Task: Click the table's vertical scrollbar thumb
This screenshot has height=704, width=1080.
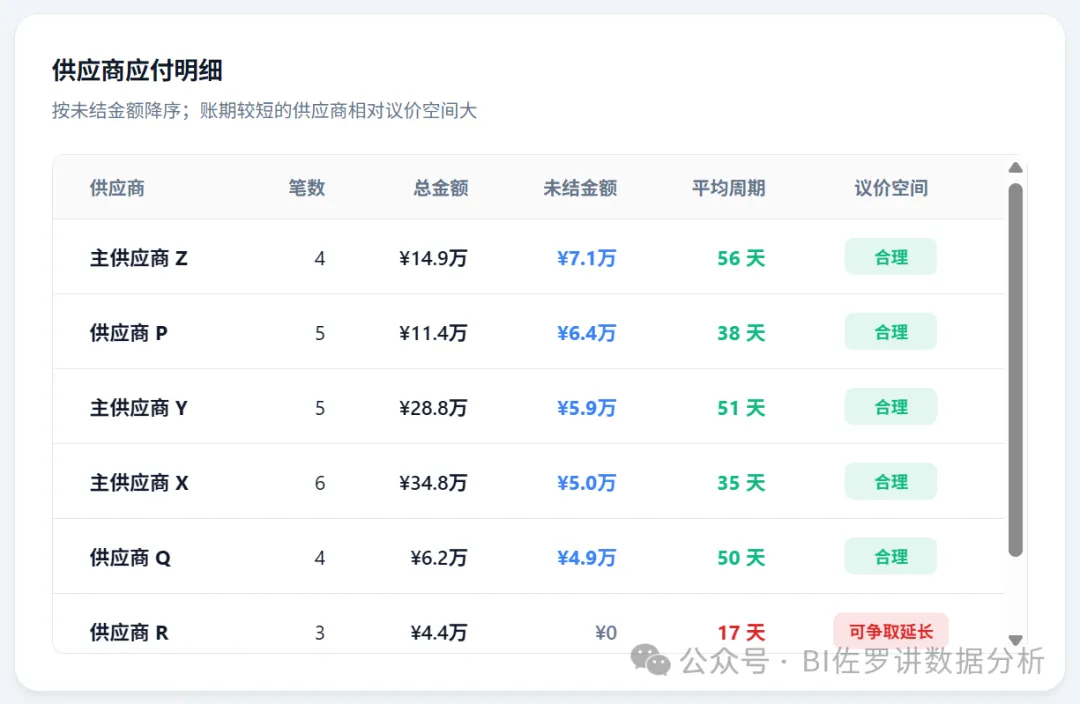Action: (1015, 369)
